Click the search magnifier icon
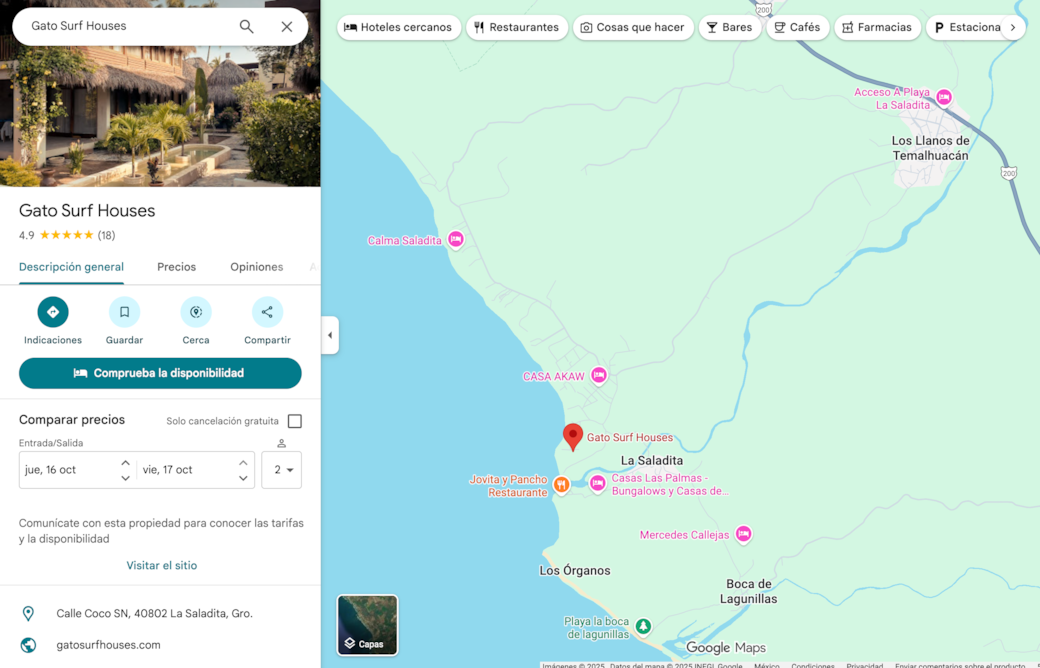Image resolution: width=1040 pixels, height=668 pixels. 246,27
